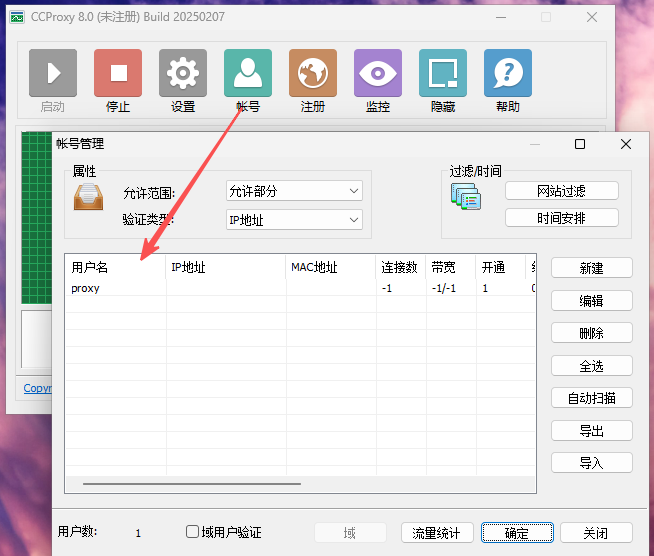Click the 过滤/时间 stacked windows icon
Image resolution: width=654 pixels, height=556 pixels.
click(x=466, y=196)
